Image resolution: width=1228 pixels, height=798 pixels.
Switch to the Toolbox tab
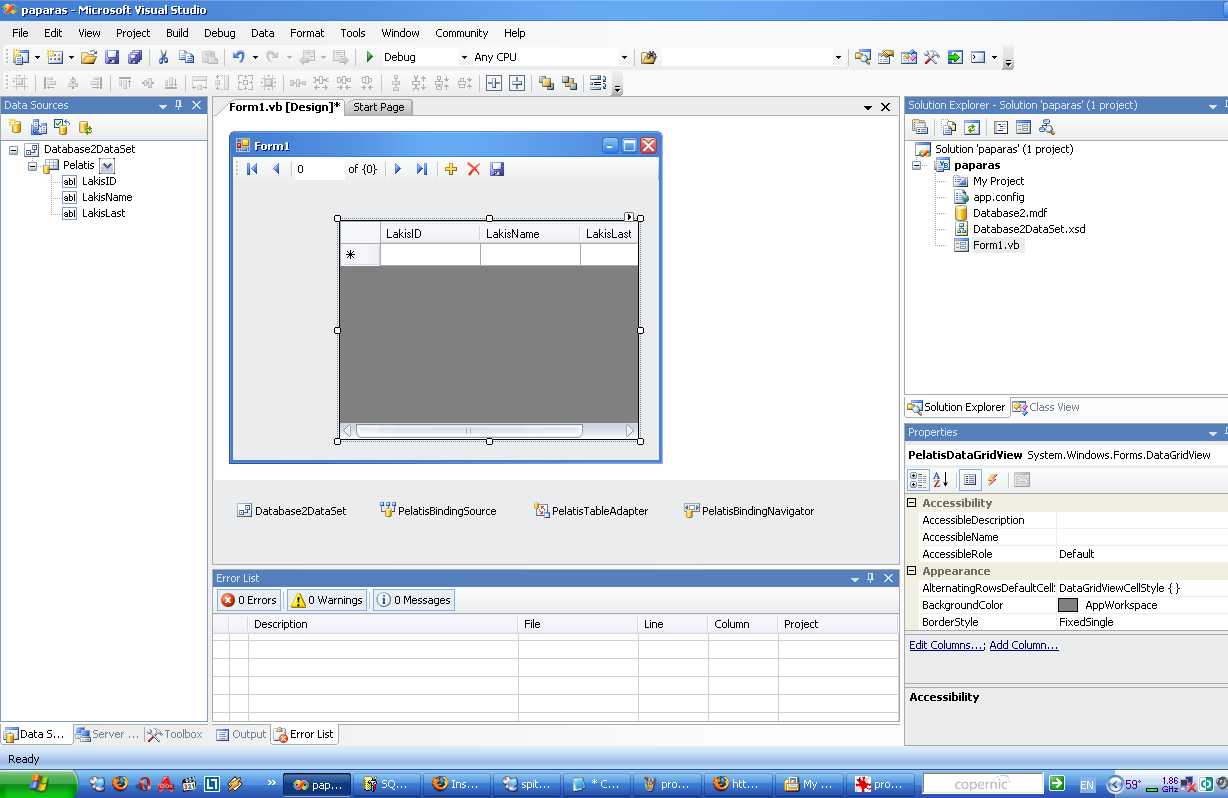tap(175, 734)
